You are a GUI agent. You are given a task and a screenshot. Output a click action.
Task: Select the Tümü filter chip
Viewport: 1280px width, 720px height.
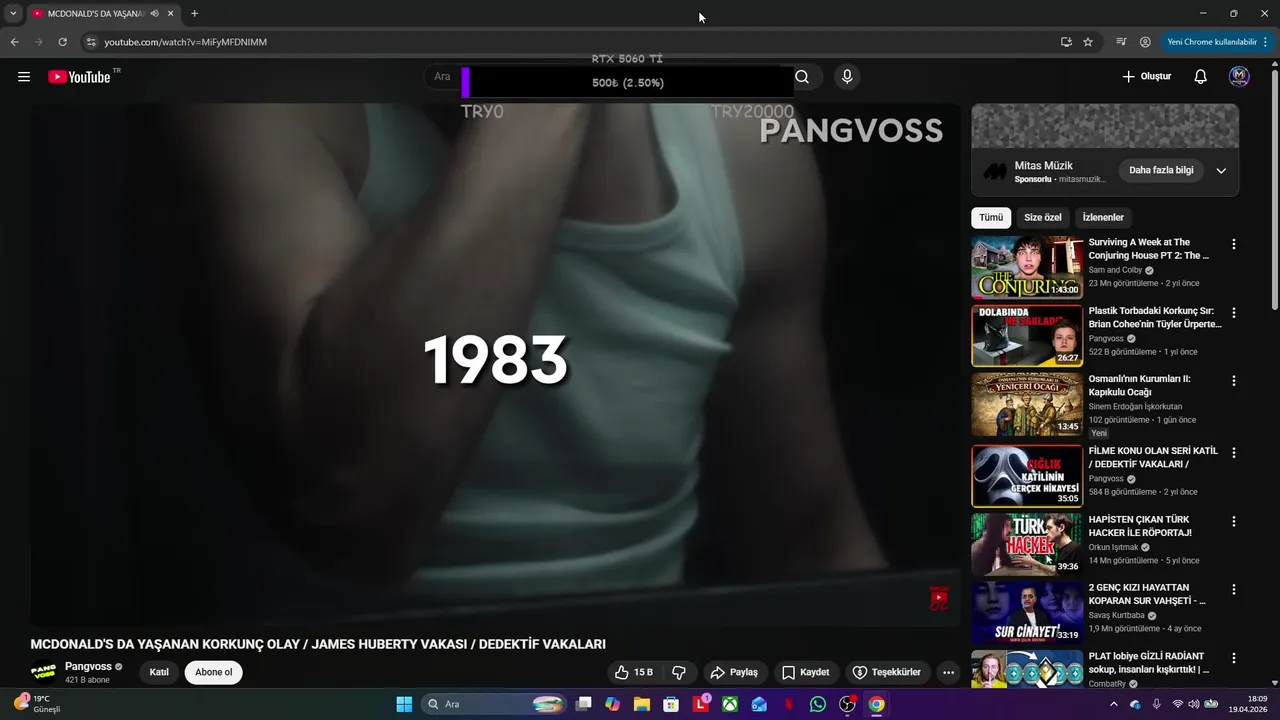991,217
